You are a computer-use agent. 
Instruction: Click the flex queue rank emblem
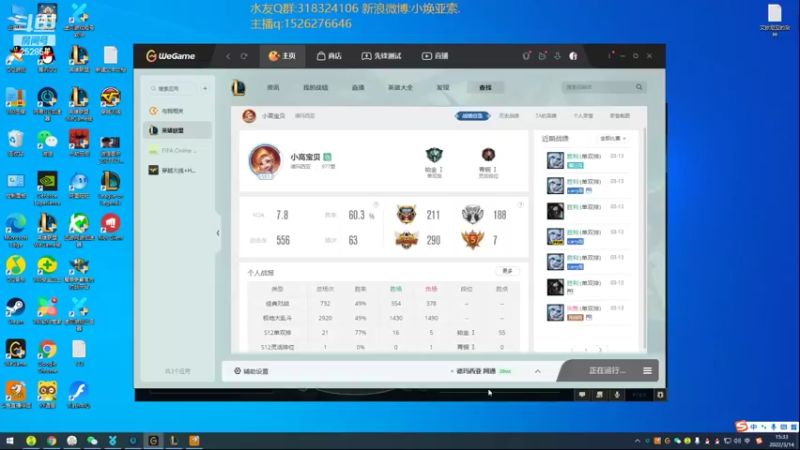[488, 154]
